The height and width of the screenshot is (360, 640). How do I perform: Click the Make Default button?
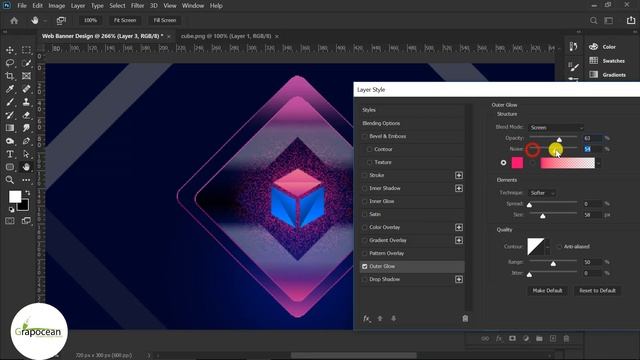547,291
